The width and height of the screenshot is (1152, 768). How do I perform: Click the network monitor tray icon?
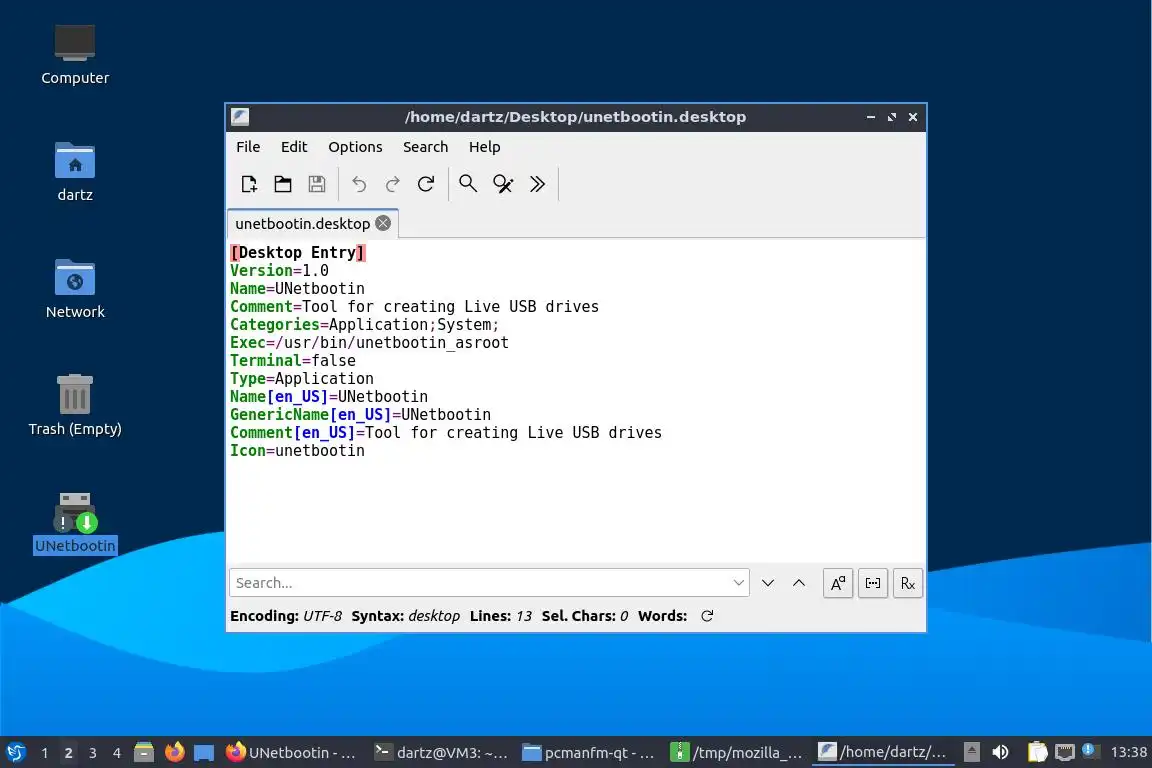tap(1065, 753)
